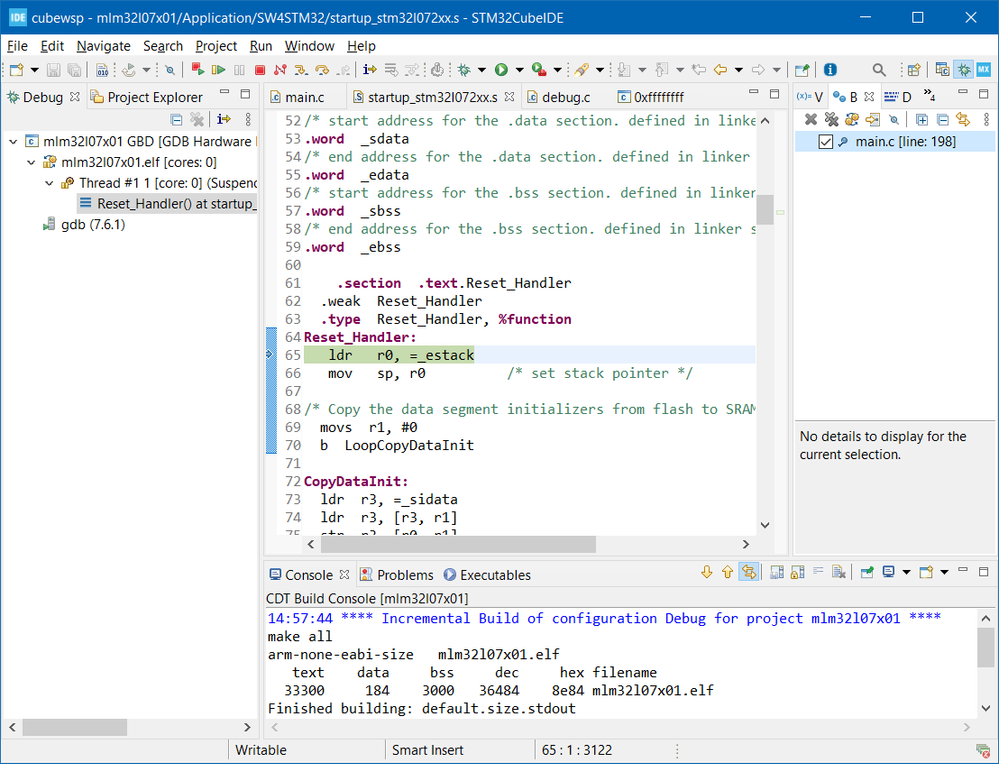Open the Problems tab
Image resolution: width=999 pixels, height=764 pixels.
coord(396,575)
